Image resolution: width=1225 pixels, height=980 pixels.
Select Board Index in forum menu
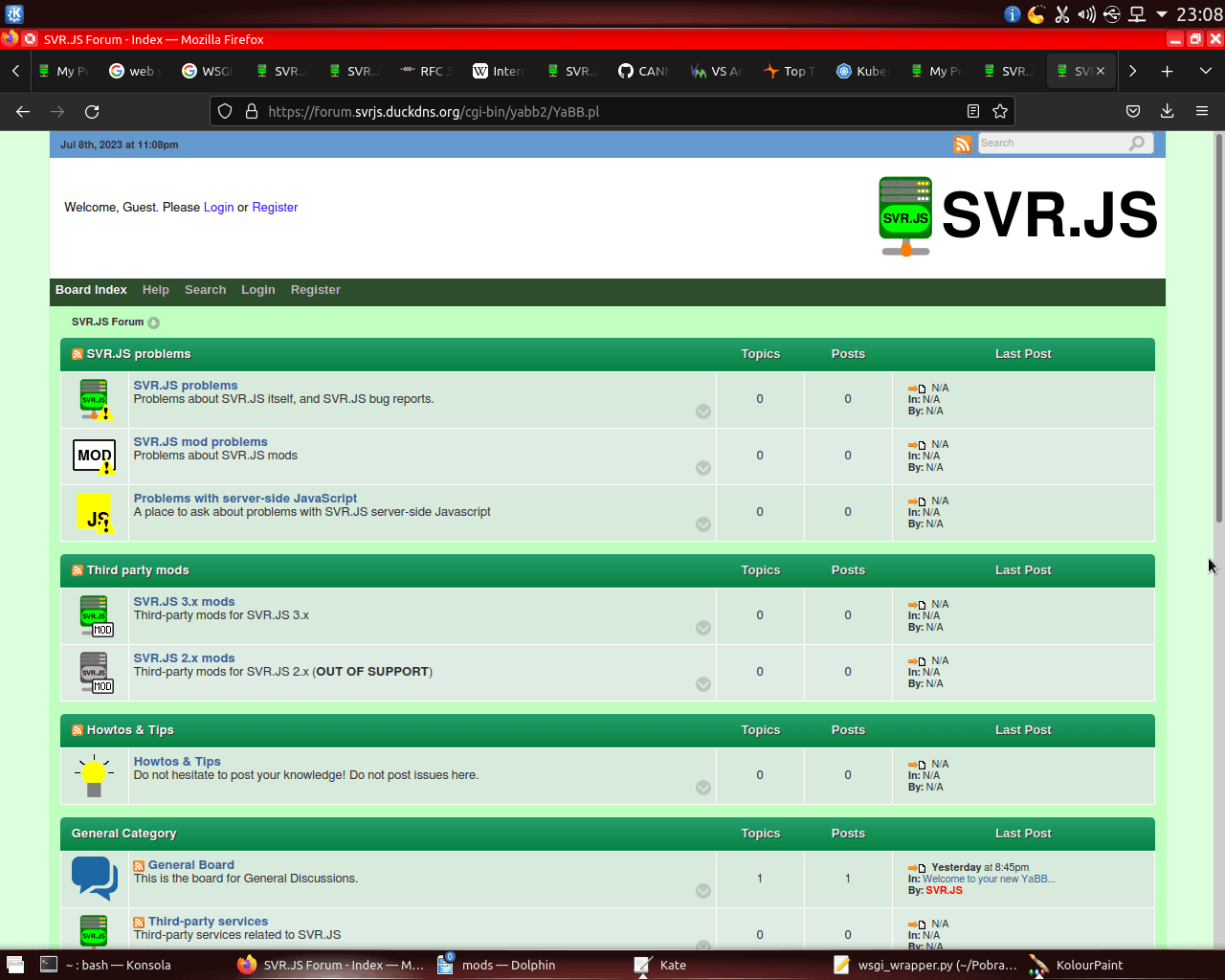pyautogui.click(x=91, y=290)
